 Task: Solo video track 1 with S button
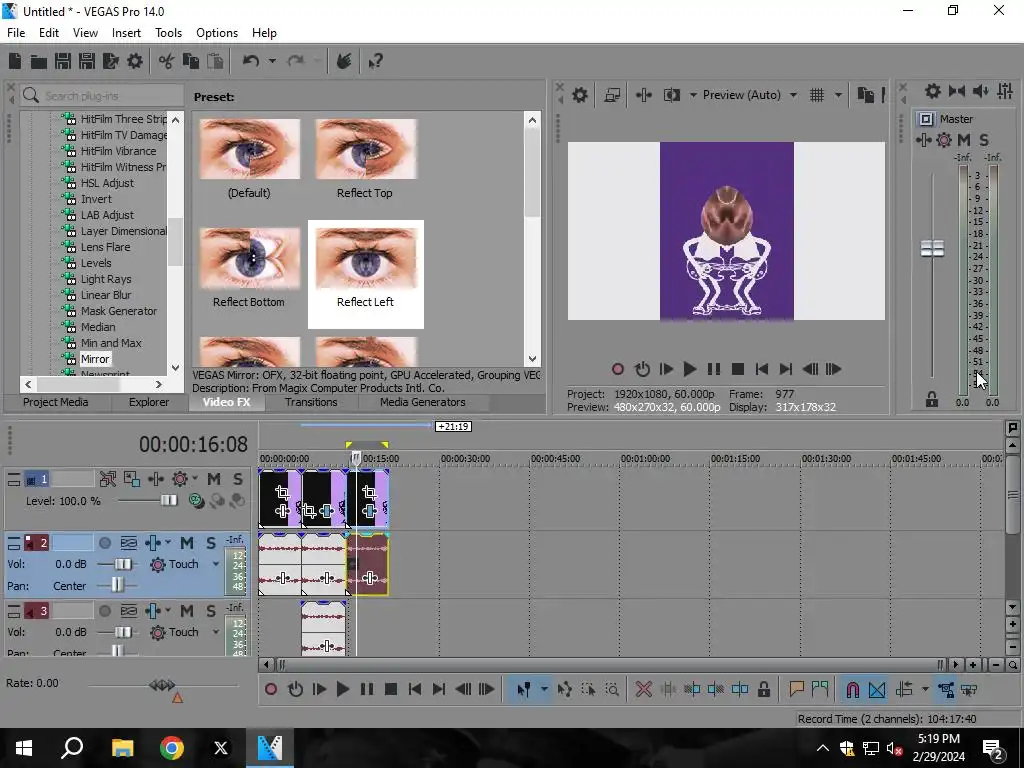coord(238,479)
